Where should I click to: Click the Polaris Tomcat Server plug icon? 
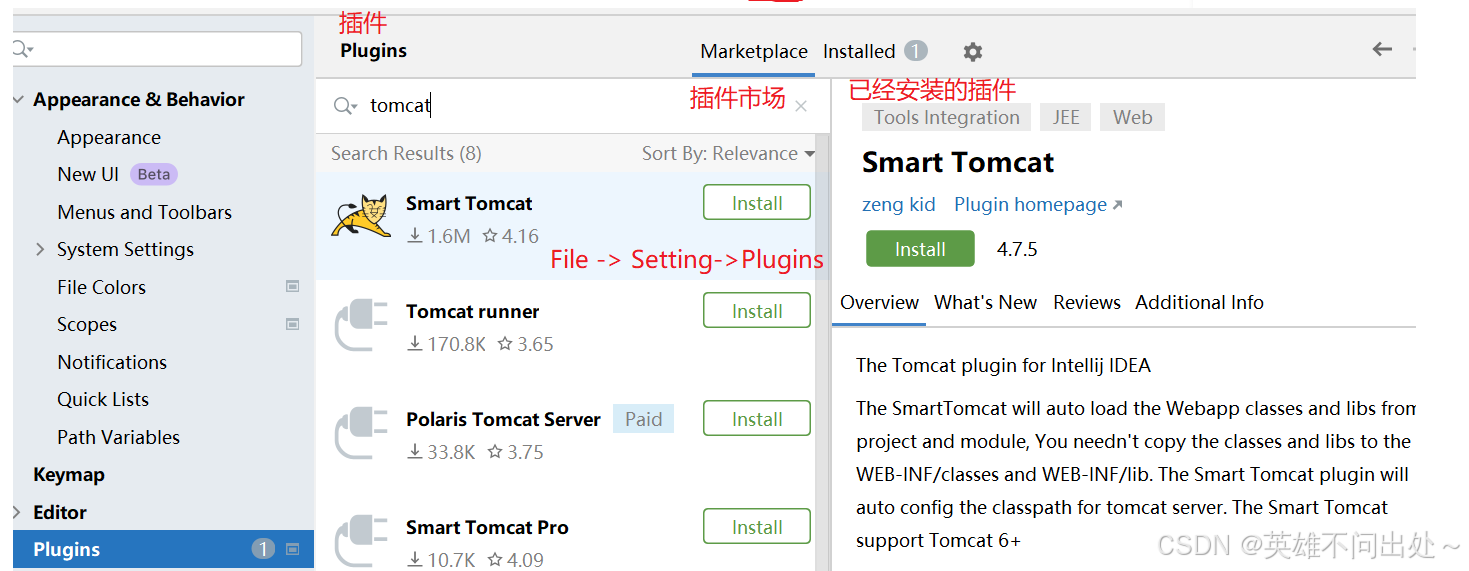click(361, 432)
